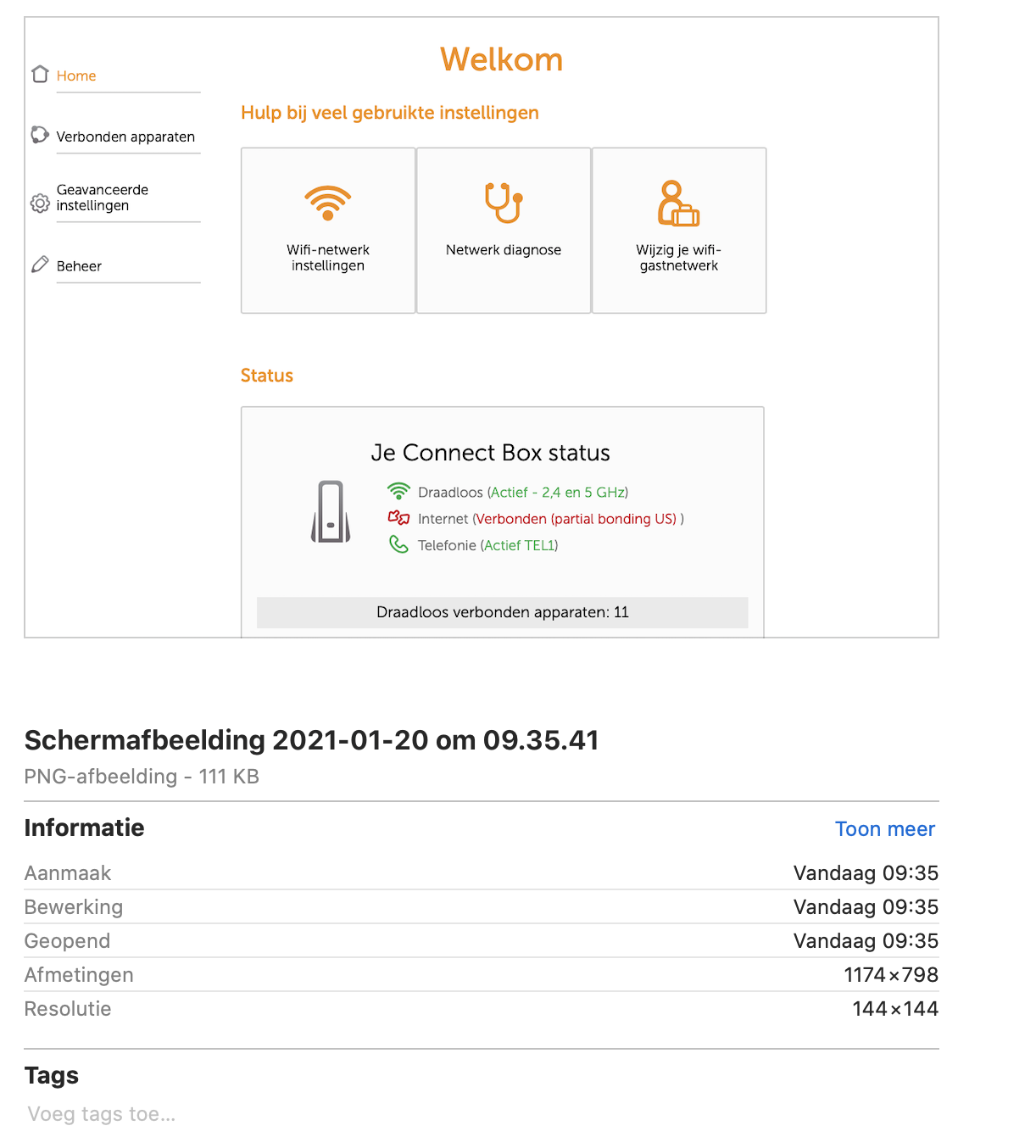This screenshot has width=1036, height=1148.
Task: Expand the Beheer menu section
Action: click(79, 266)
